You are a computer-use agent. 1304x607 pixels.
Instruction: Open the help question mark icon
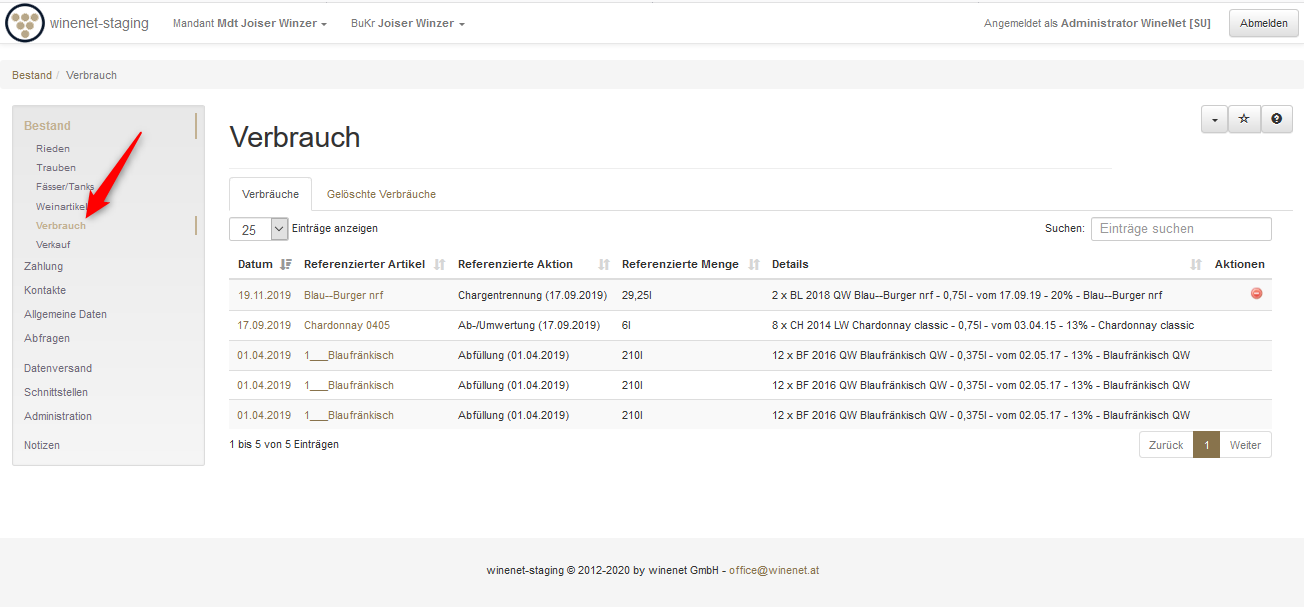click(1276, 119)
